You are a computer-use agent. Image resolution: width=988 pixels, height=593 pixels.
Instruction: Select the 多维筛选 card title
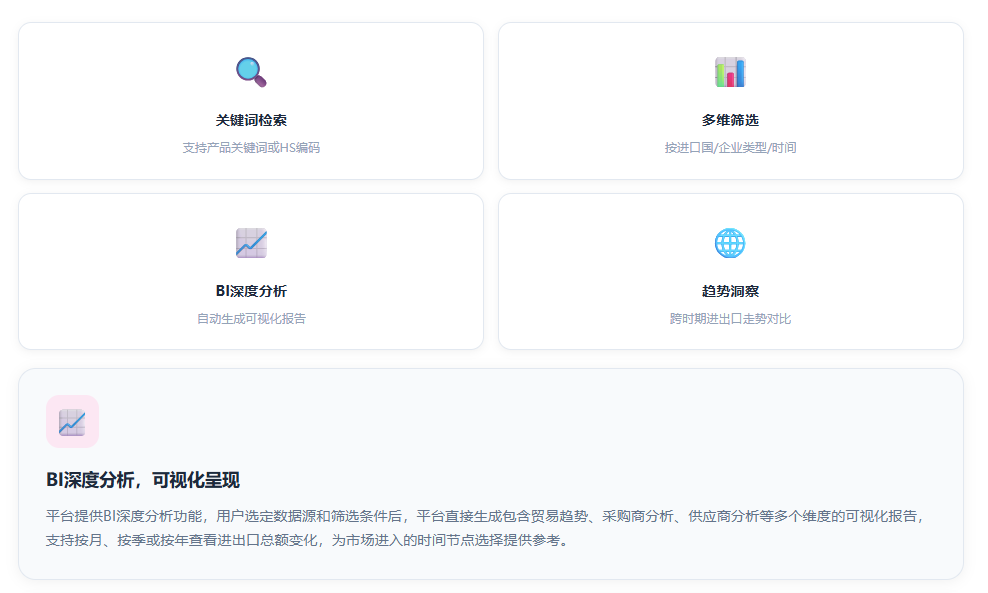pyautogui.click(x=730, y=120)
